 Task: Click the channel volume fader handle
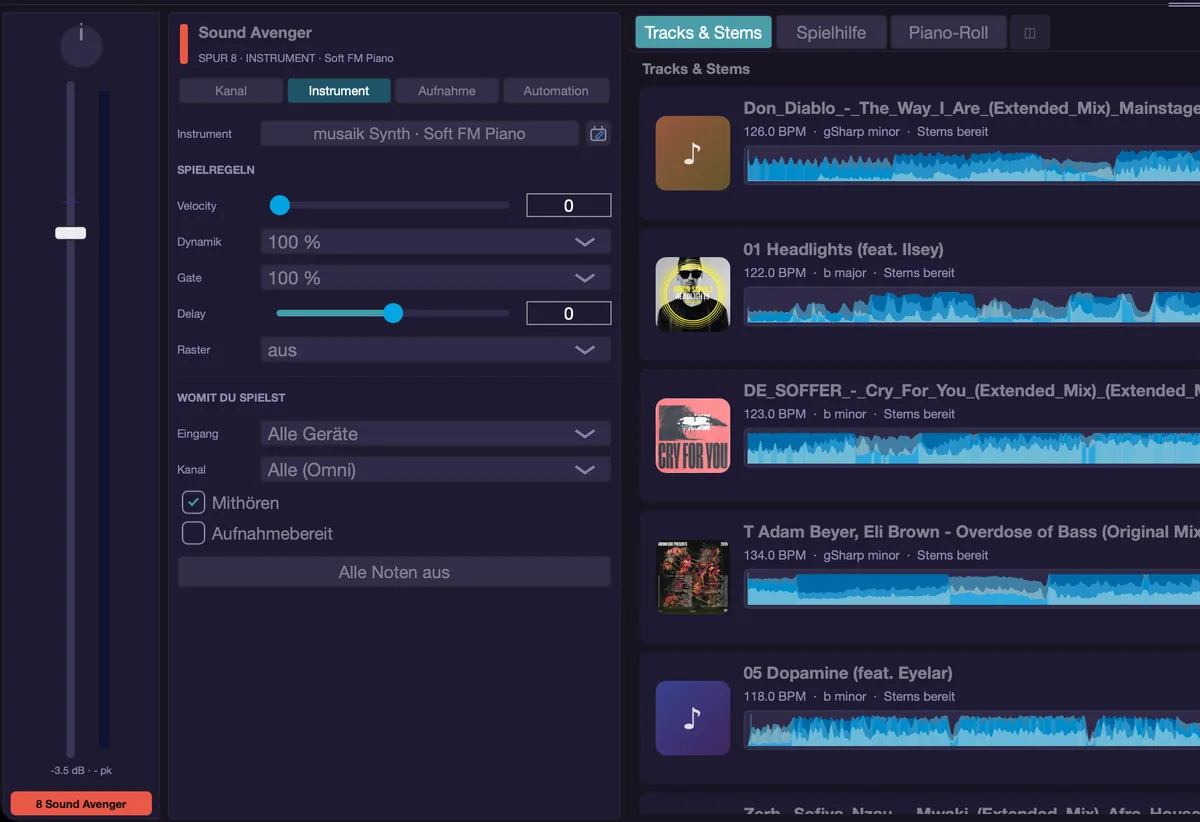[70, 233]
